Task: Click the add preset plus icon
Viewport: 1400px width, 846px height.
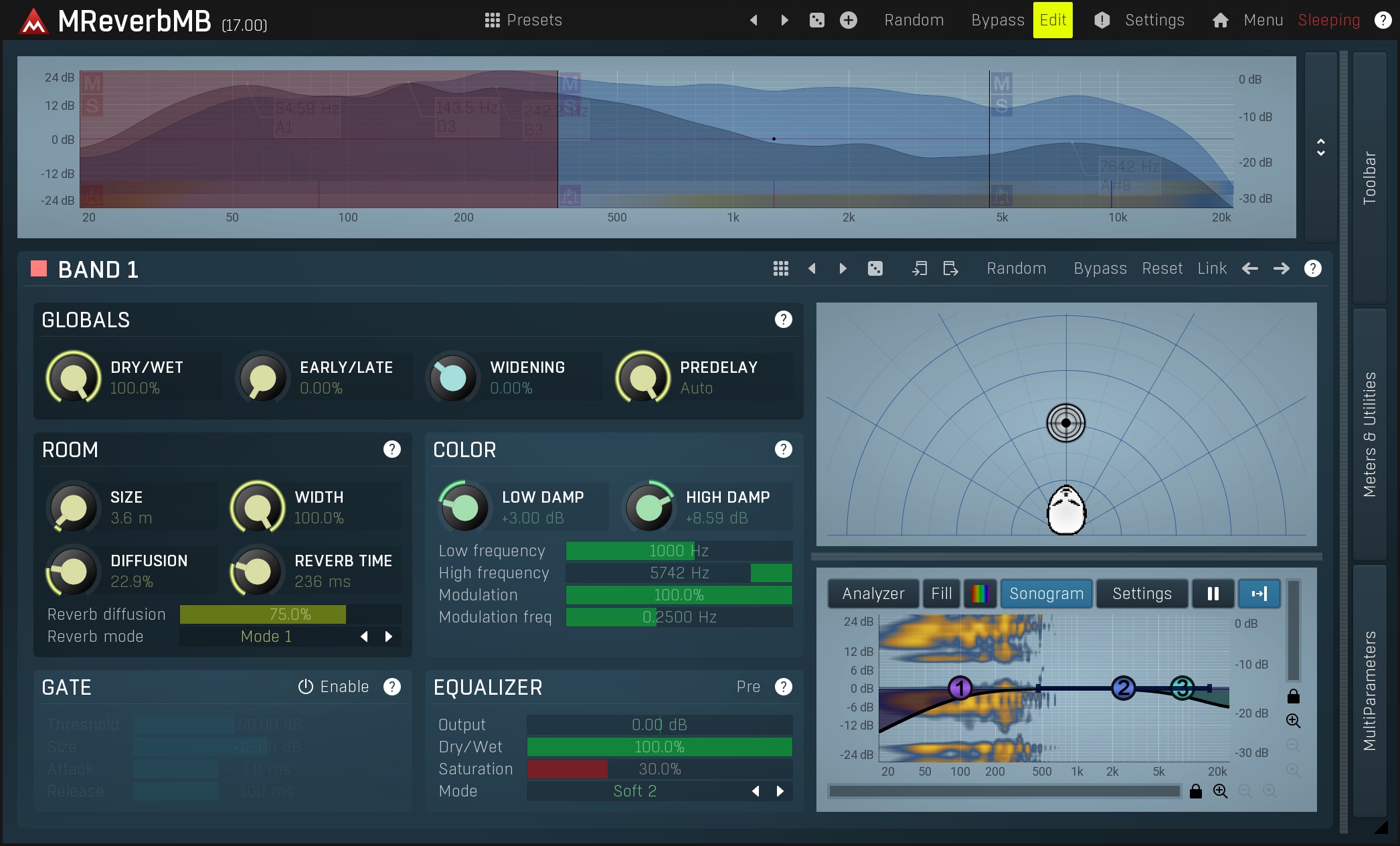Action: (x=848, y=20)
